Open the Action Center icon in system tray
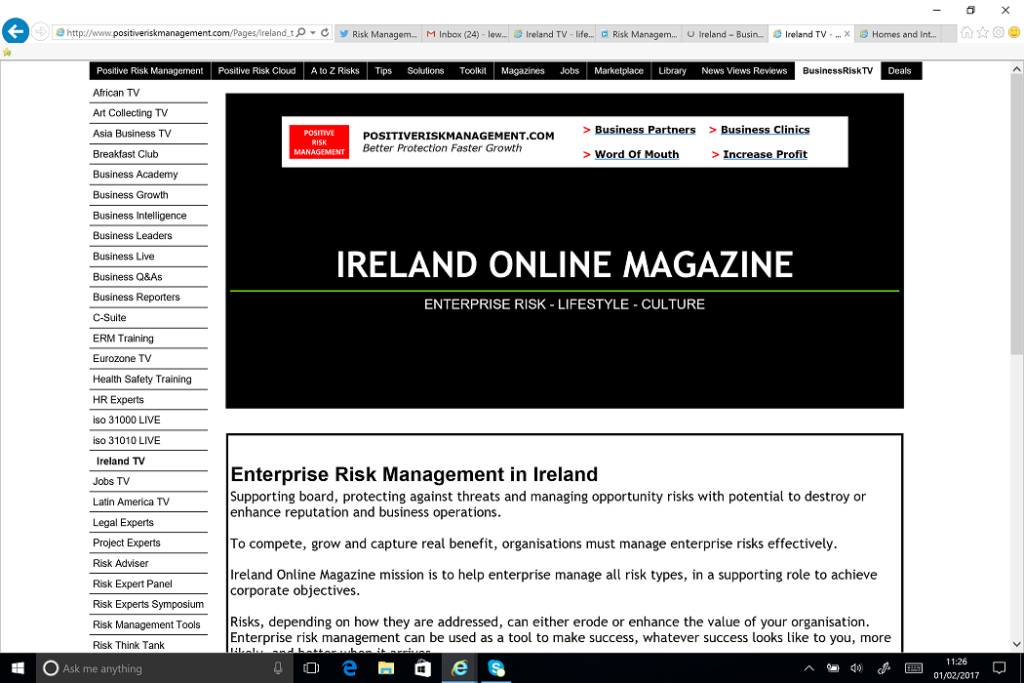 pyautogui.click(x=998, y=668)
